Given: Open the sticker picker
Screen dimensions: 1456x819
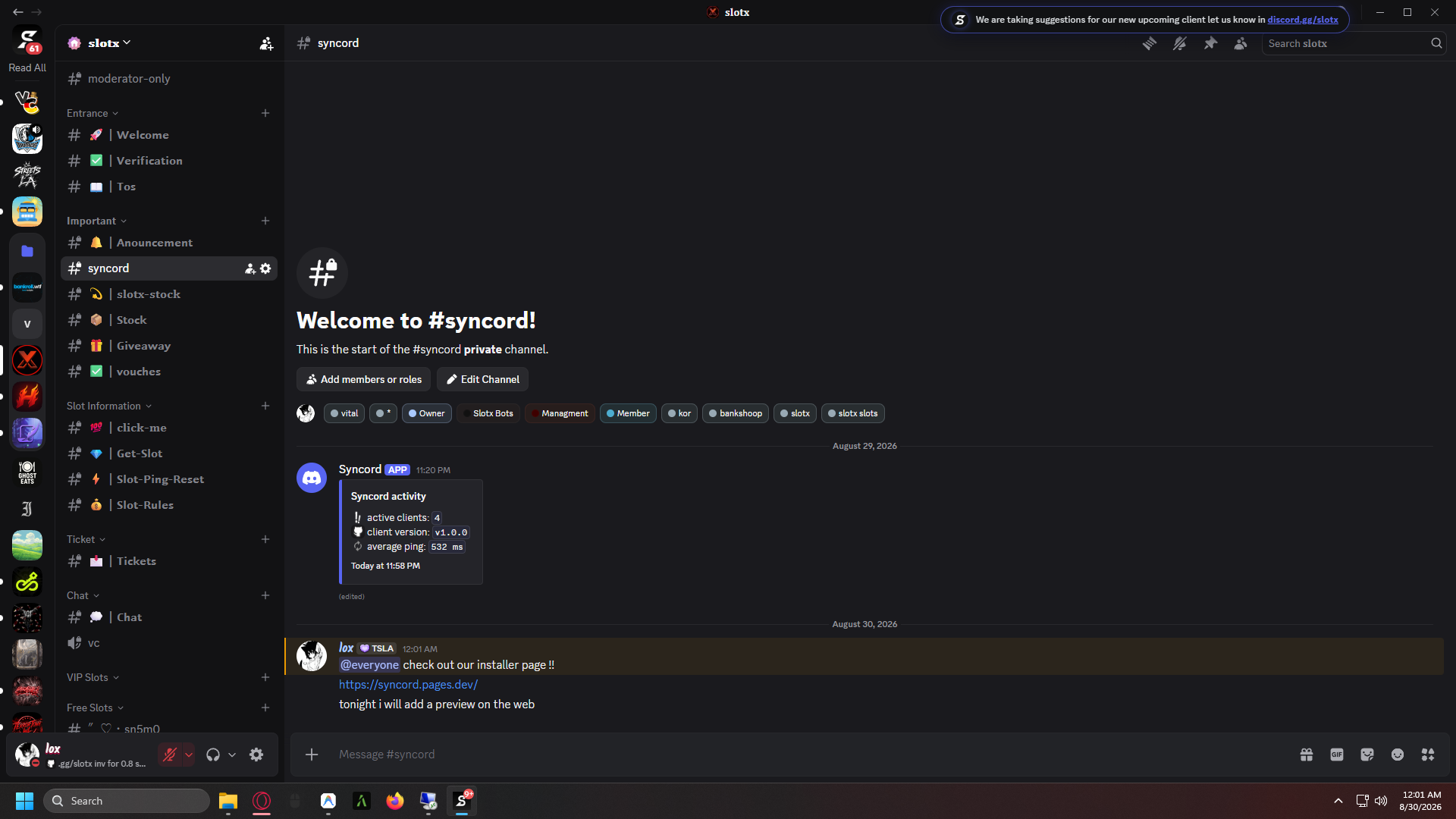Looking at the screenshot, I should click(1367, 755).
